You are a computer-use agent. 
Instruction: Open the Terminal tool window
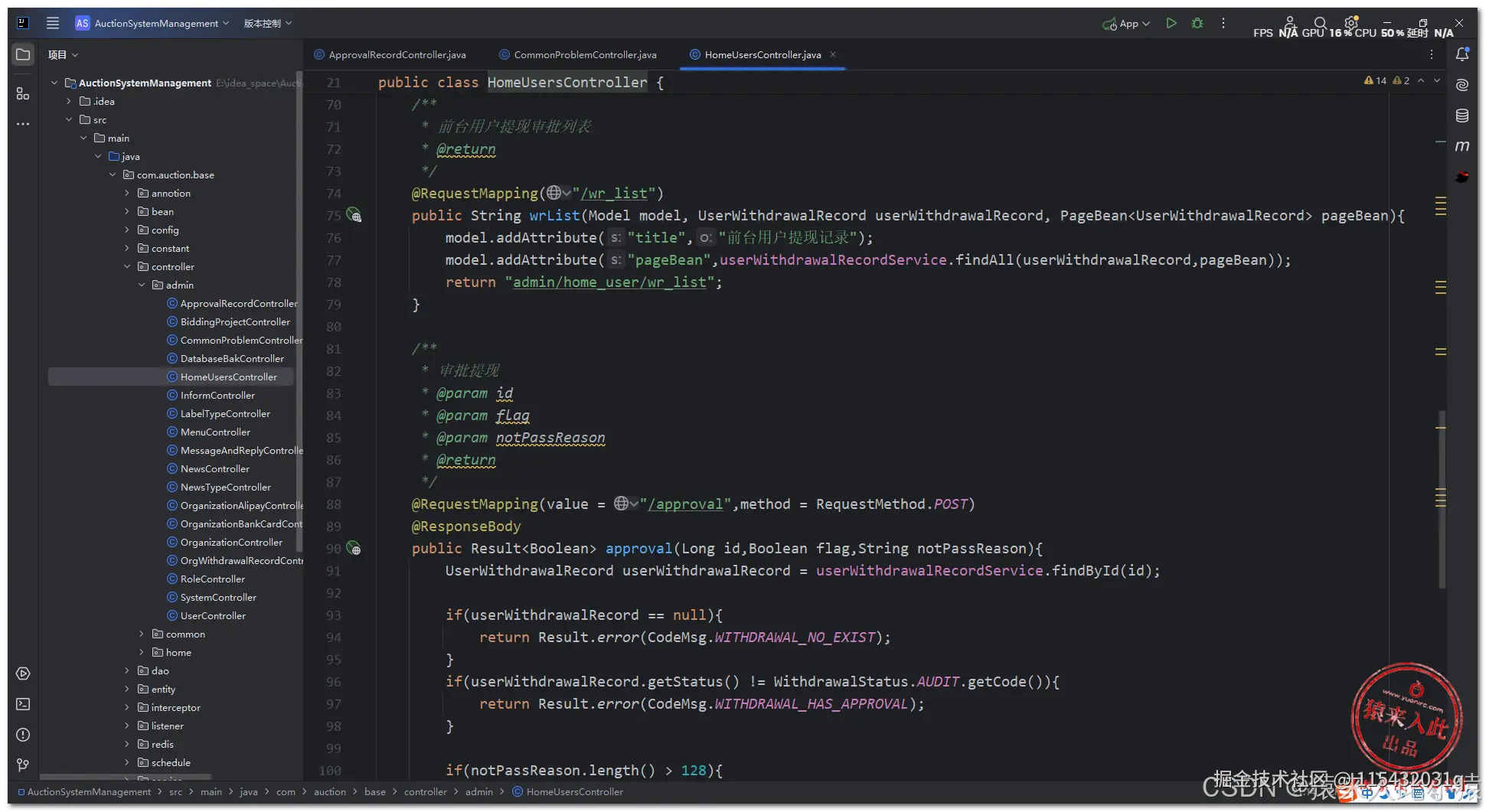tap(23, 704)
